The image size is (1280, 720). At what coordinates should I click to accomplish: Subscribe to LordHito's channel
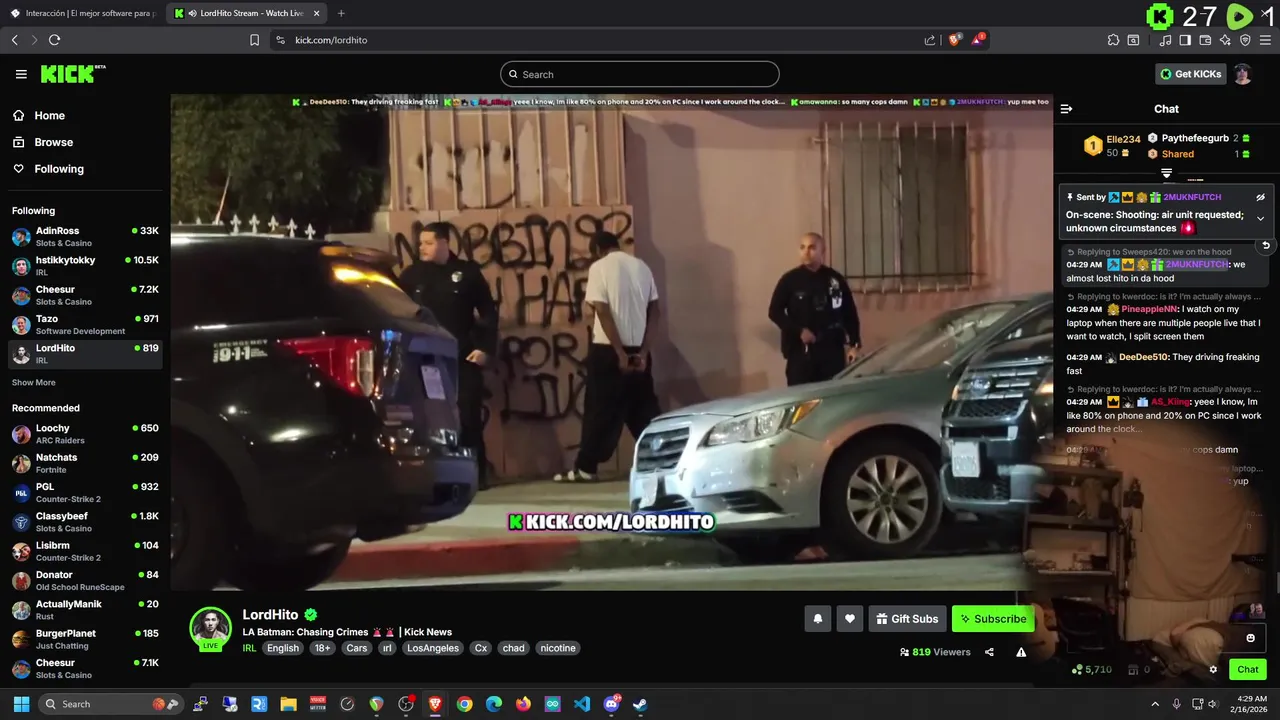[x=993, y=619]
